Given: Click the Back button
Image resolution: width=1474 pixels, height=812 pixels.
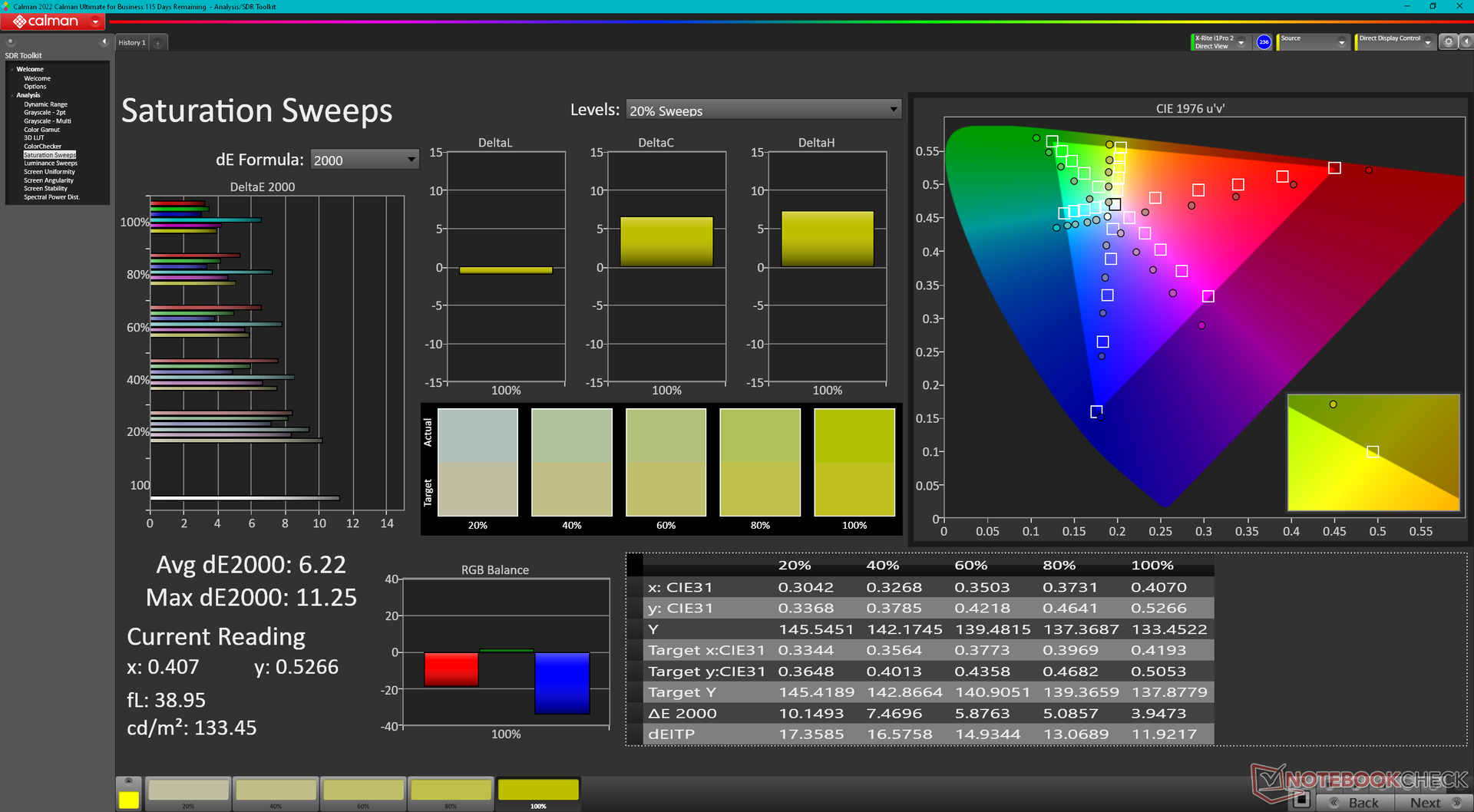Looking at the screenshot, I should click(x=1356, y=803).
